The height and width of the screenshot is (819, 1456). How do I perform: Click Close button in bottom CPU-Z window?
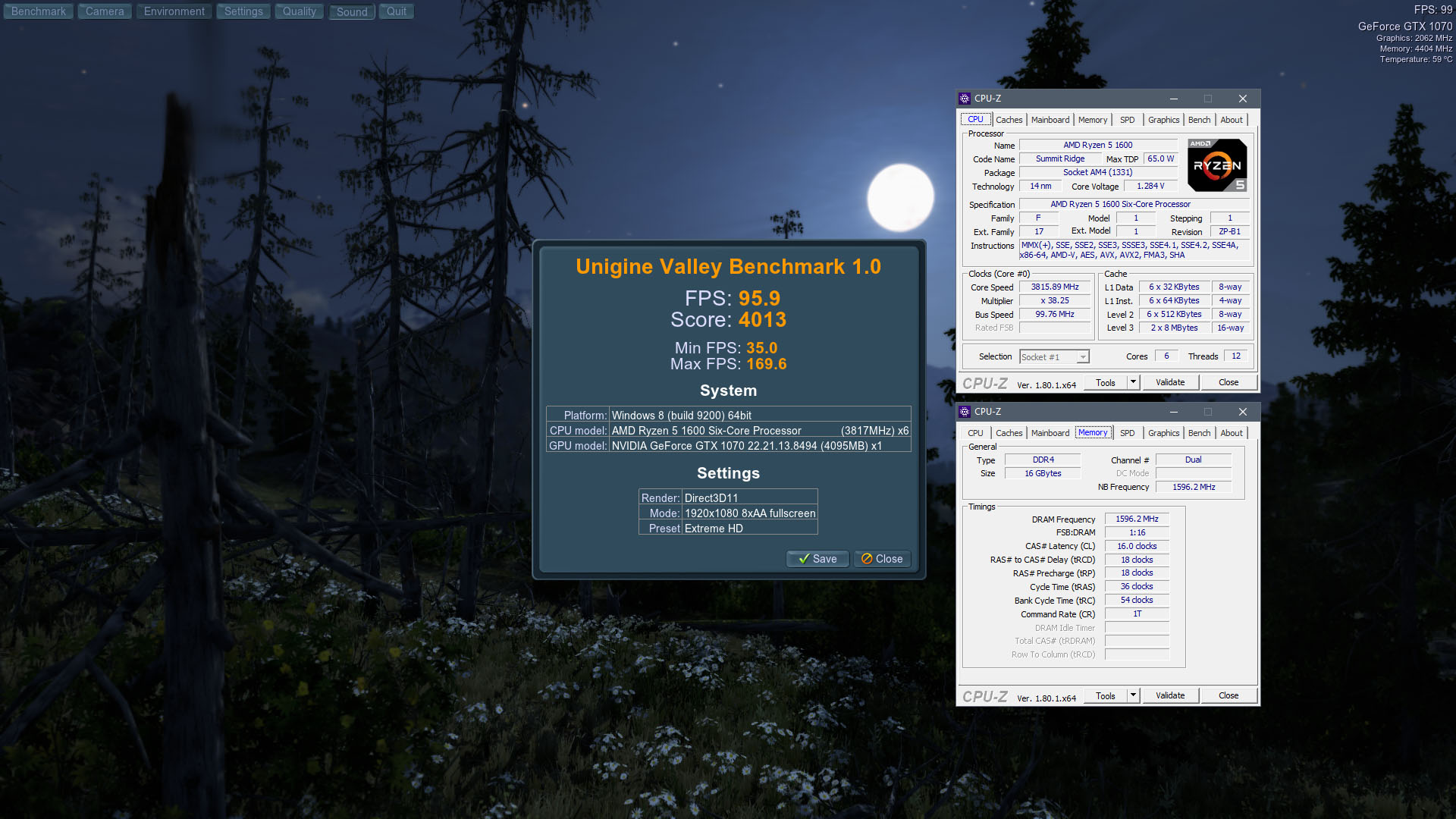(x=1228, y=696)
